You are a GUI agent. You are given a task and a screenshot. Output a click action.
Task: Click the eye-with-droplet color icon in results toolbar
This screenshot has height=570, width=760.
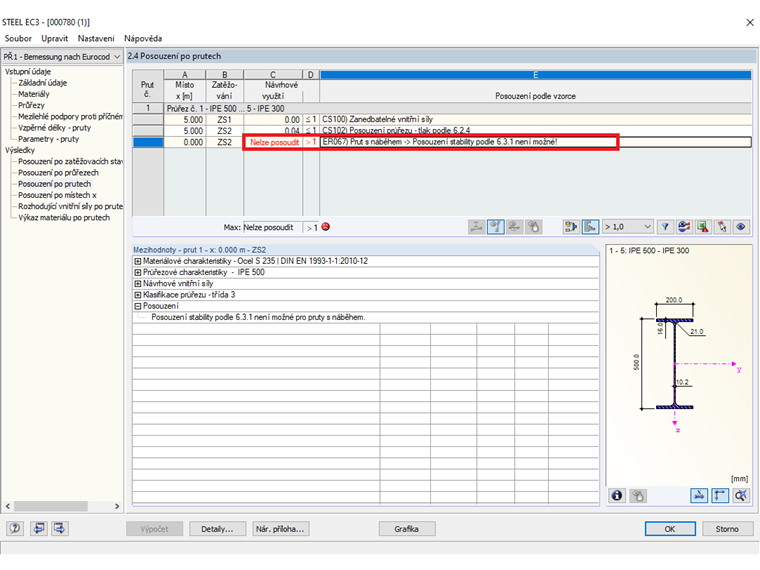pyautogui.click(x=533, y=227)
